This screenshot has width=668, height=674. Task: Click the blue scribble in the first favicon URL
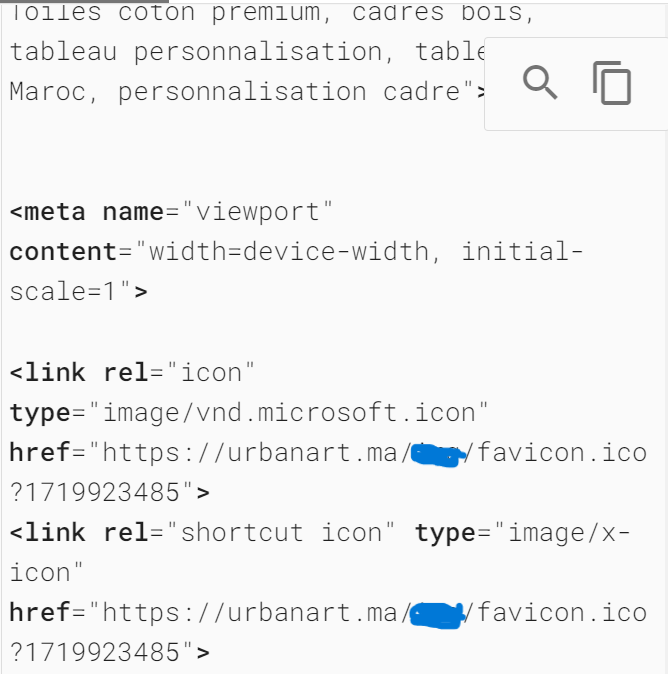click(439, 455)
